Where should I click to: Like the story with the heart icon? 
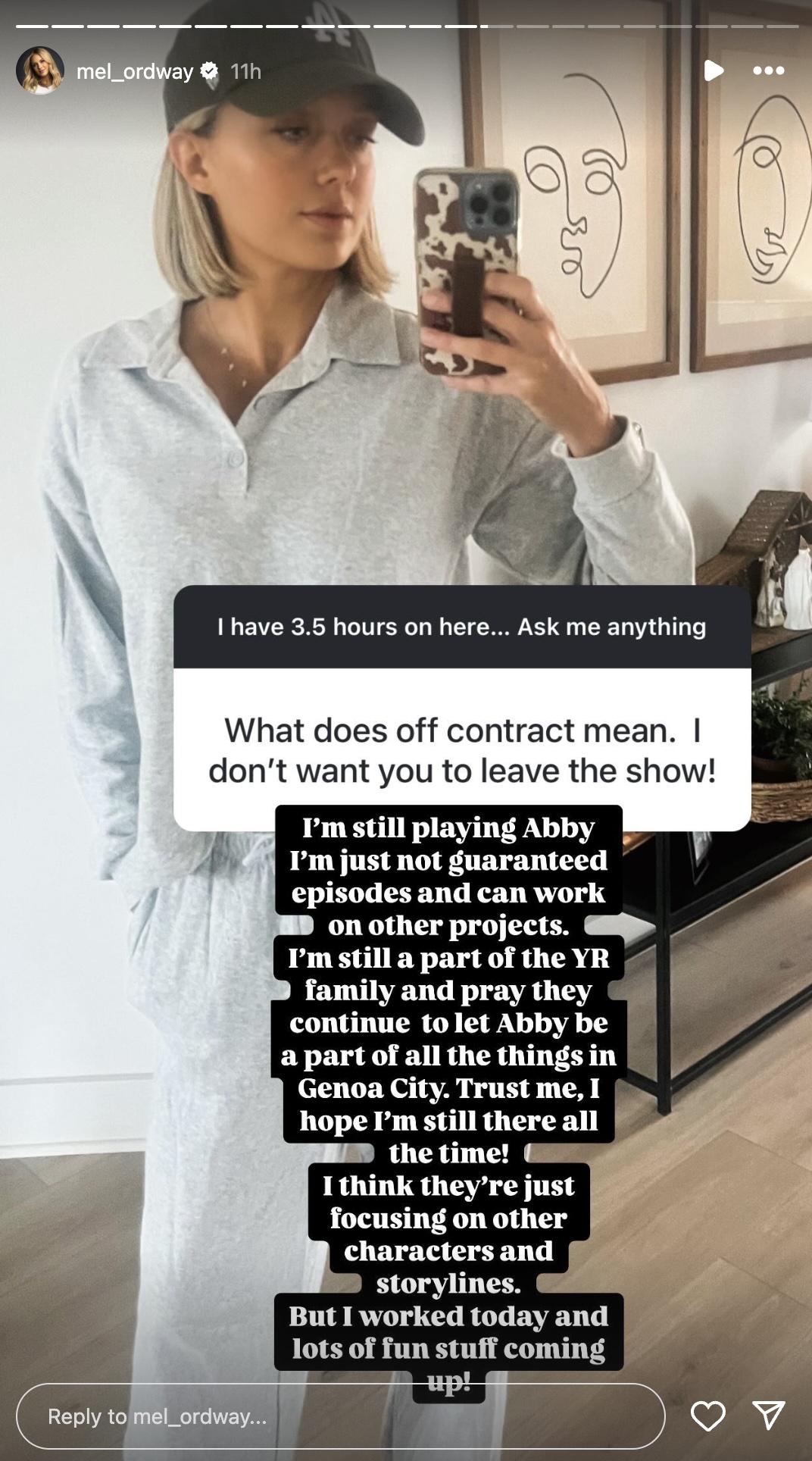tap(708, 1416)
